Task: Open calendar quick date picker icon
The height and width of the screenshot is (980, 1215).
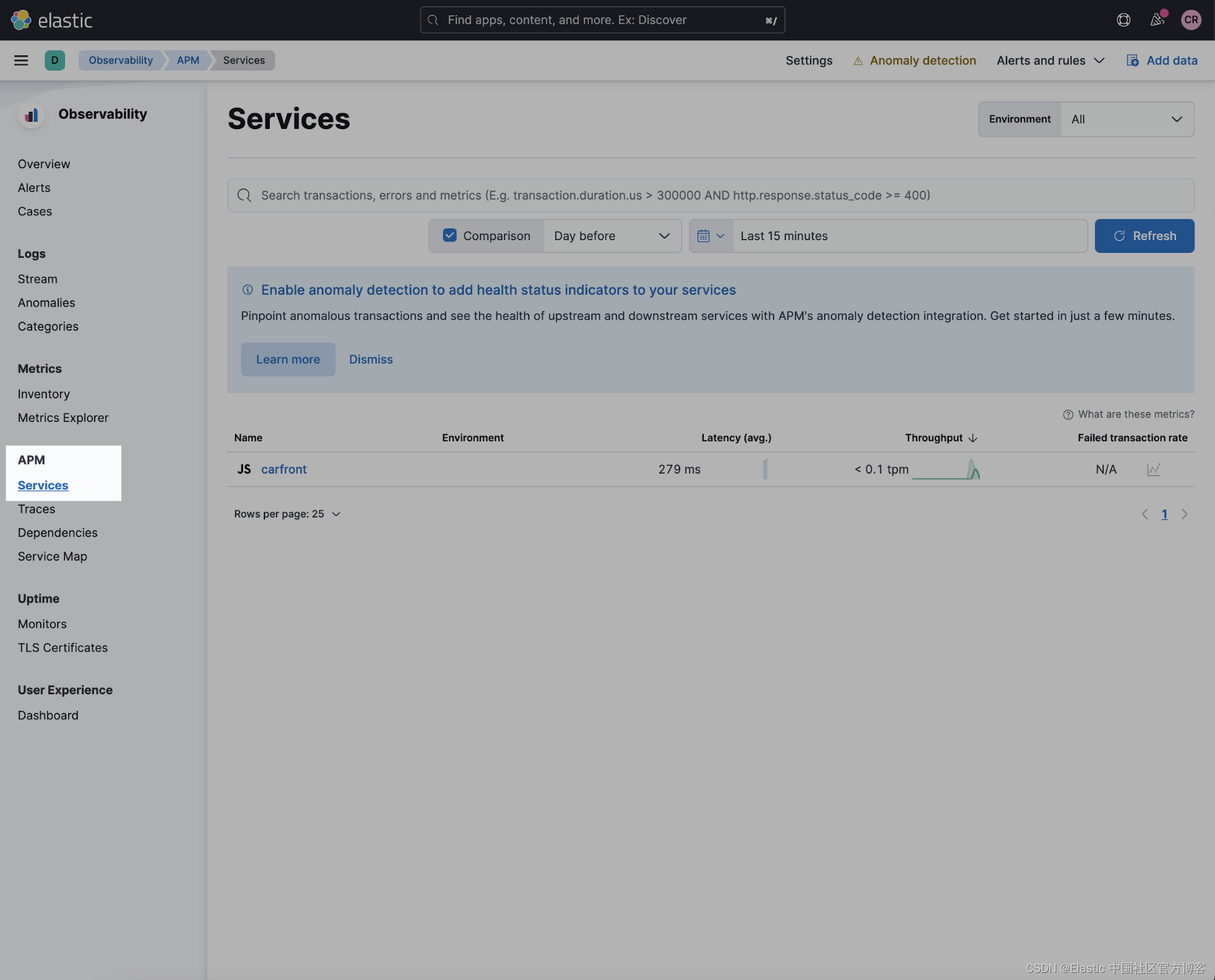Action: click(710, 236)
